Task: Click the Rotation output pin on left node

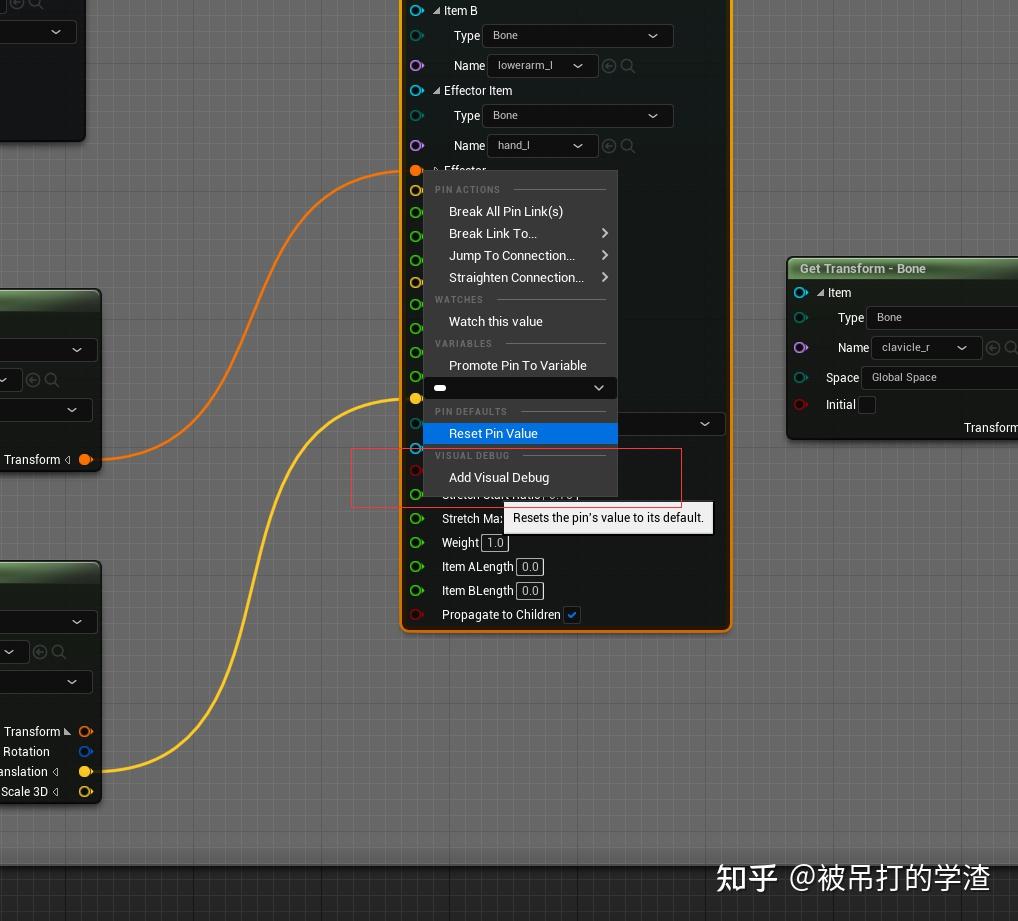Action: pyautogui.click(x=86, y=751)
